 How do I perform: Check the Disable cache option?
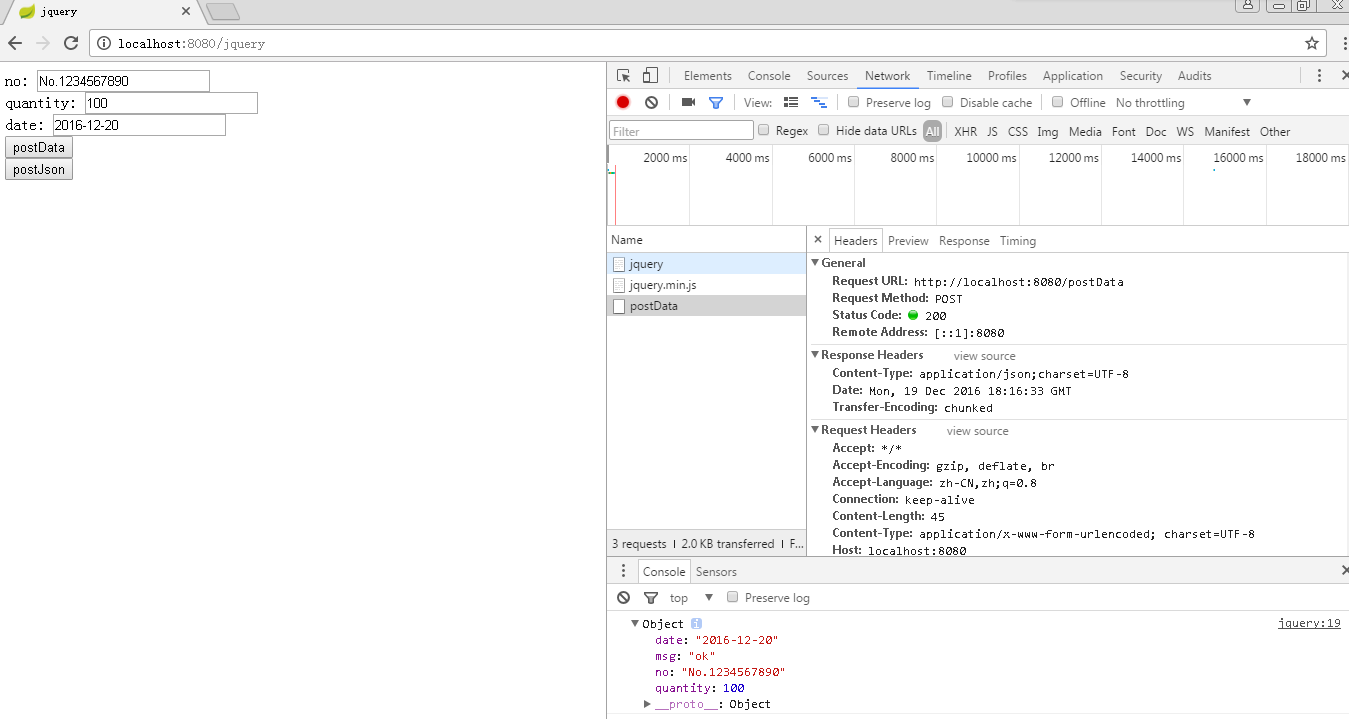point(948,102)
